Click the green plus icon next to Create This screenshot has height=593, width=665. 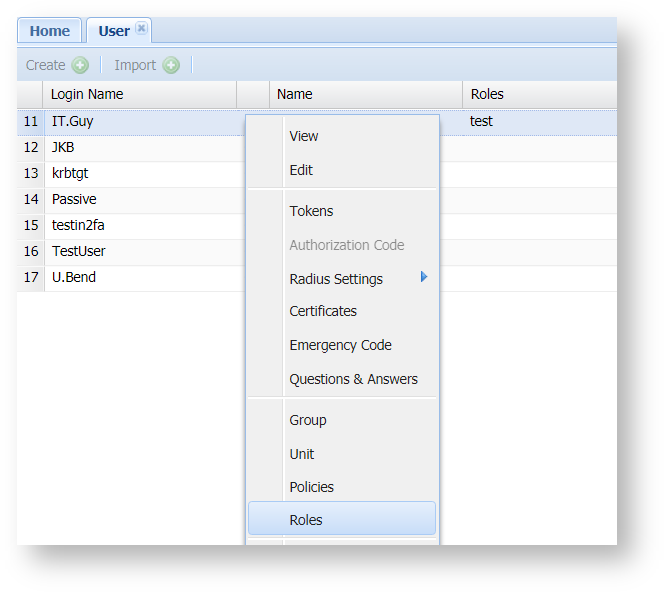point(80,66)
